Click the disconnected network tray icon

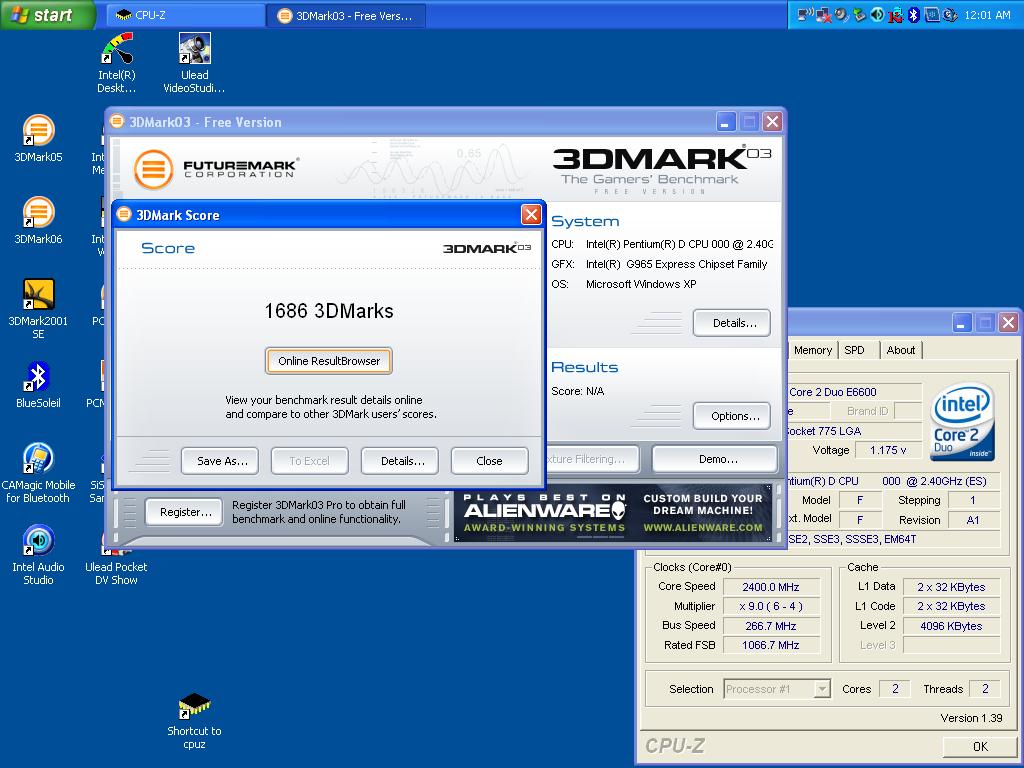[x=824, y=14]
